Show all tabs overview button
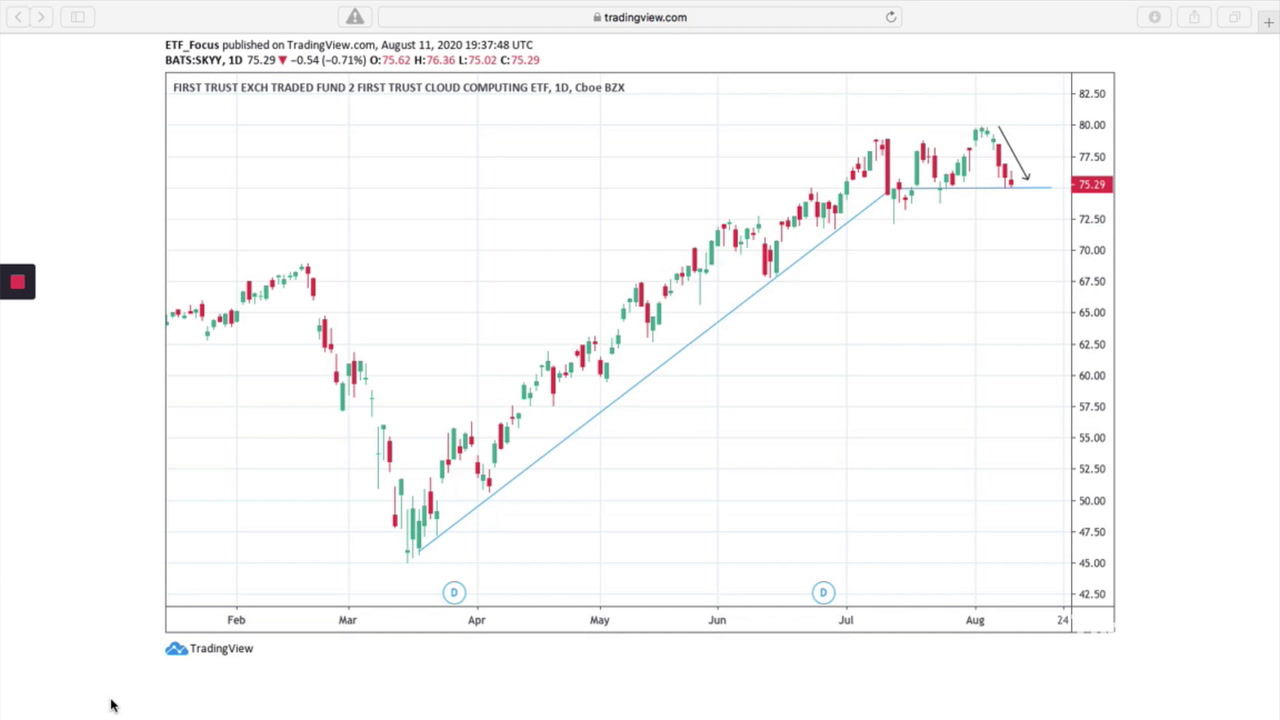1280x720 pixels. [1234, 17]
